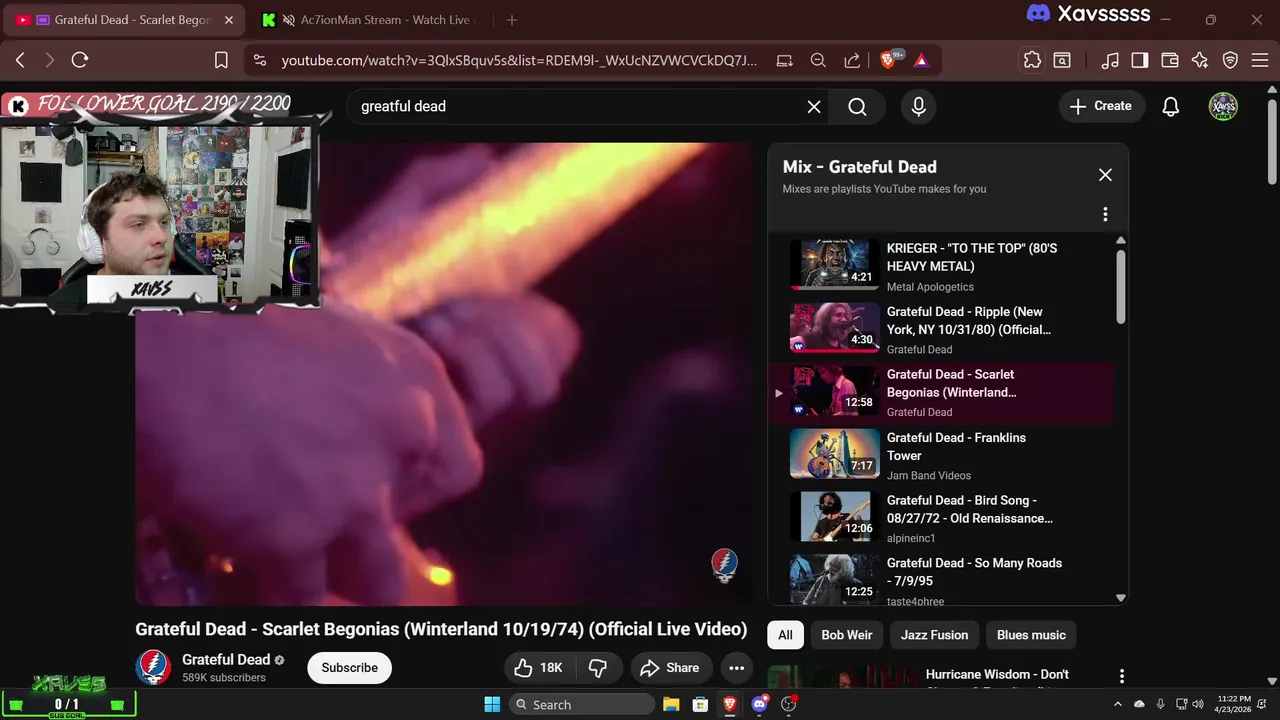Click the zoom magnifier icon in address bar

point(818,60)
